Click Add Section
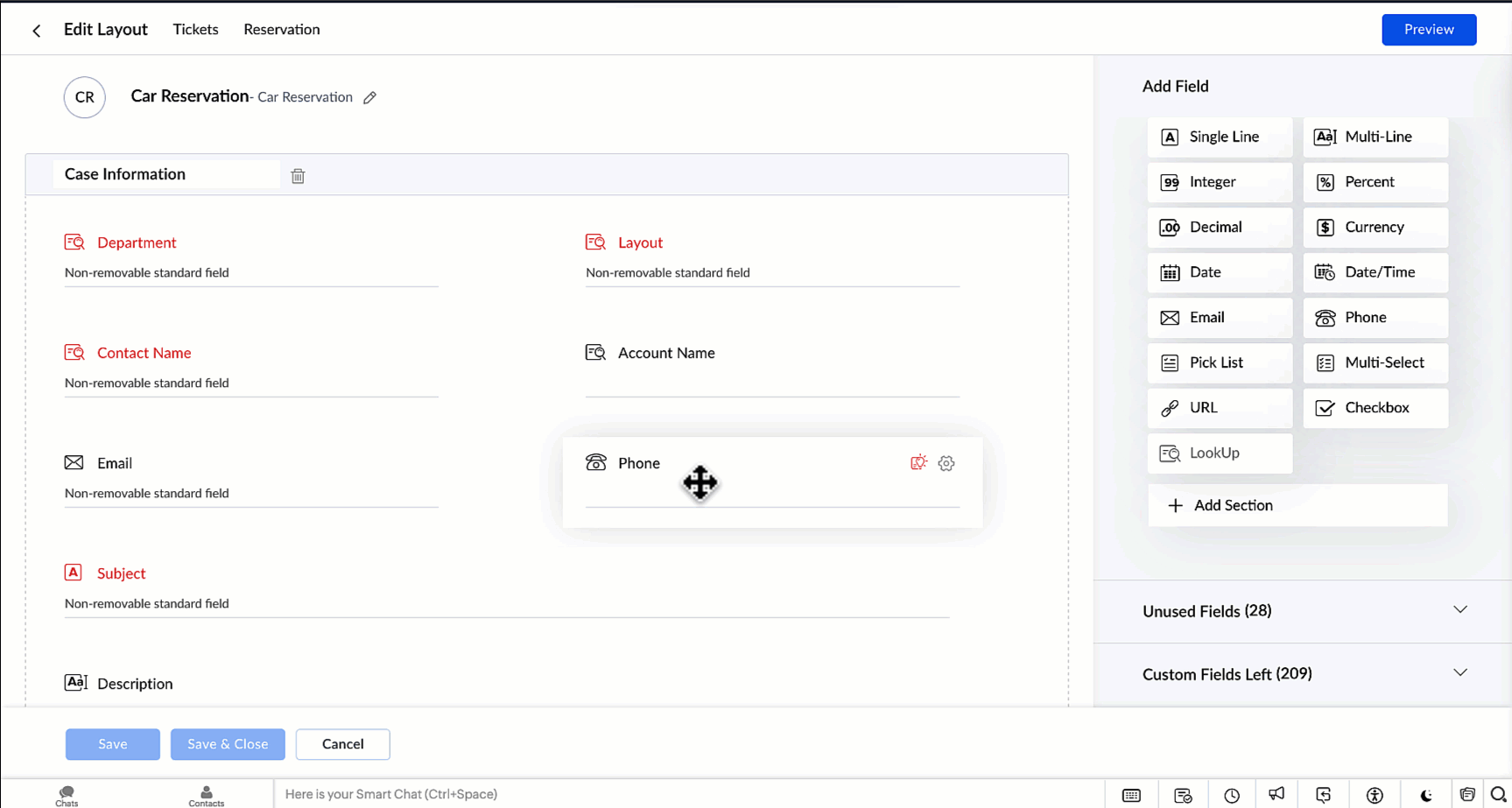 pyautogui.click(x=1298, y=505)
